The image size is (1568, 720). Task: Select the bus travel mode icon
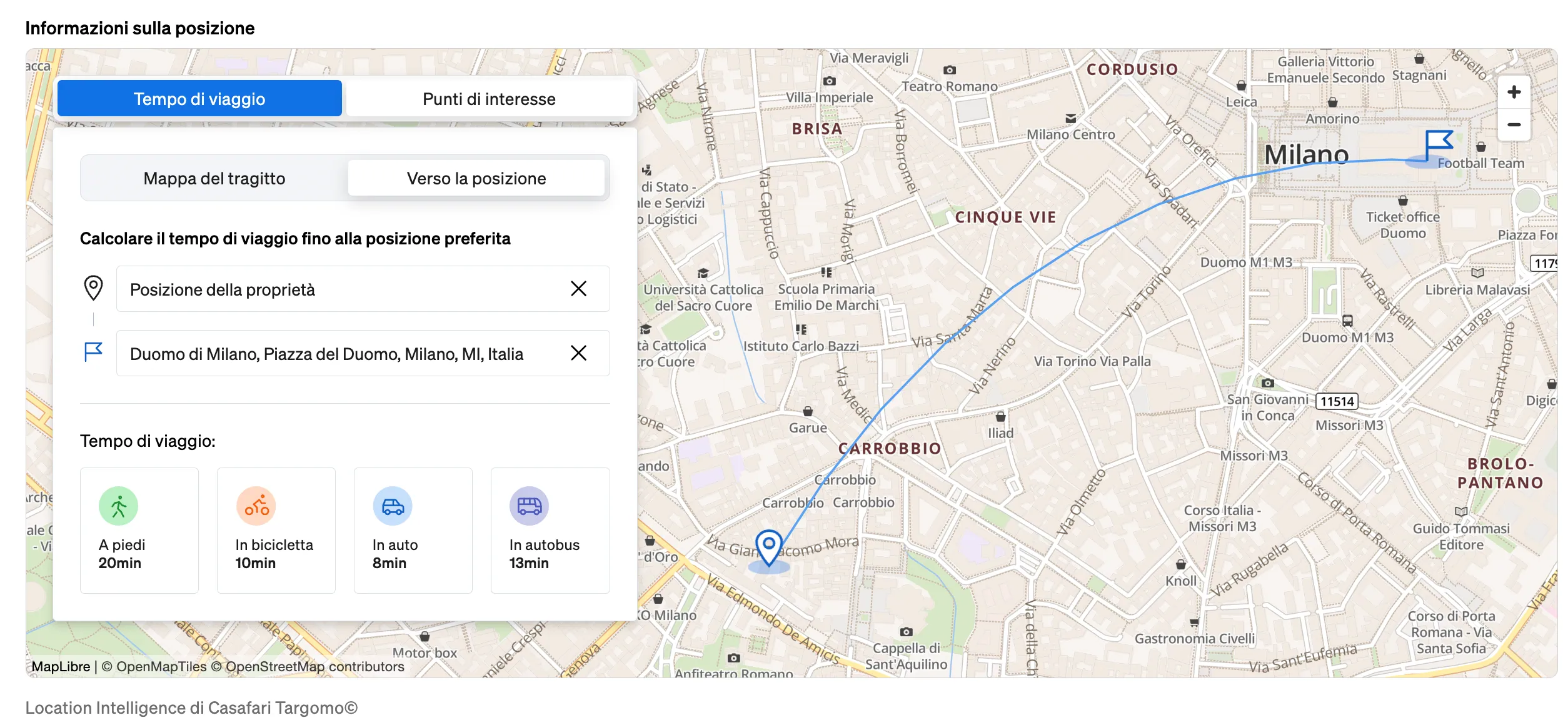tap(529, 506)
